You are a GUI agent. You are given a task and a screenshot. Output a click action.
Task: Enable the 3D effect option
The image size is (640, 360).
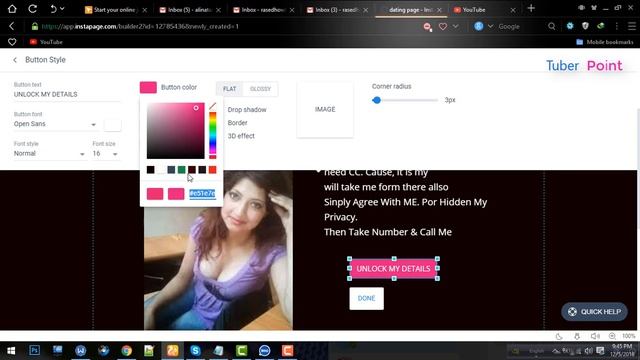pos(241,136)
